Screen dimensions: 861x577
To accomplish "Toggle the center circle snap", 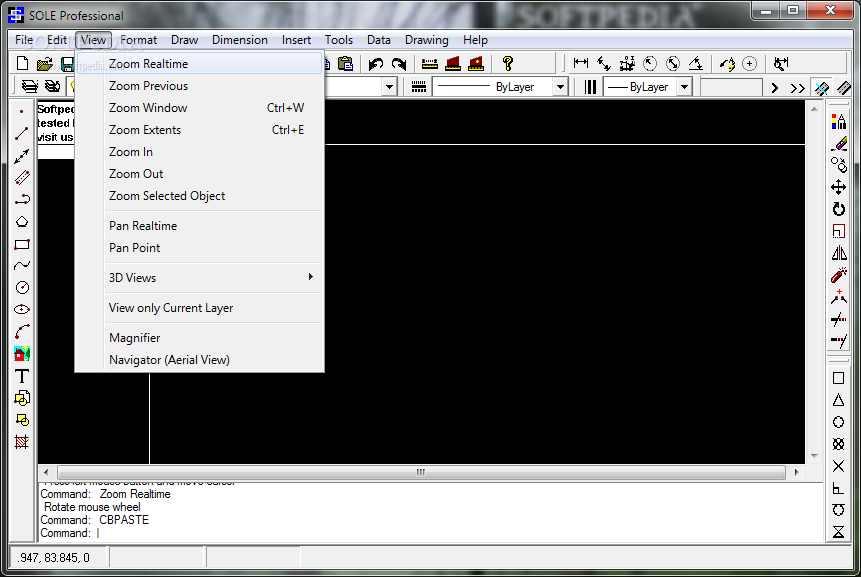I will point(838,422).
